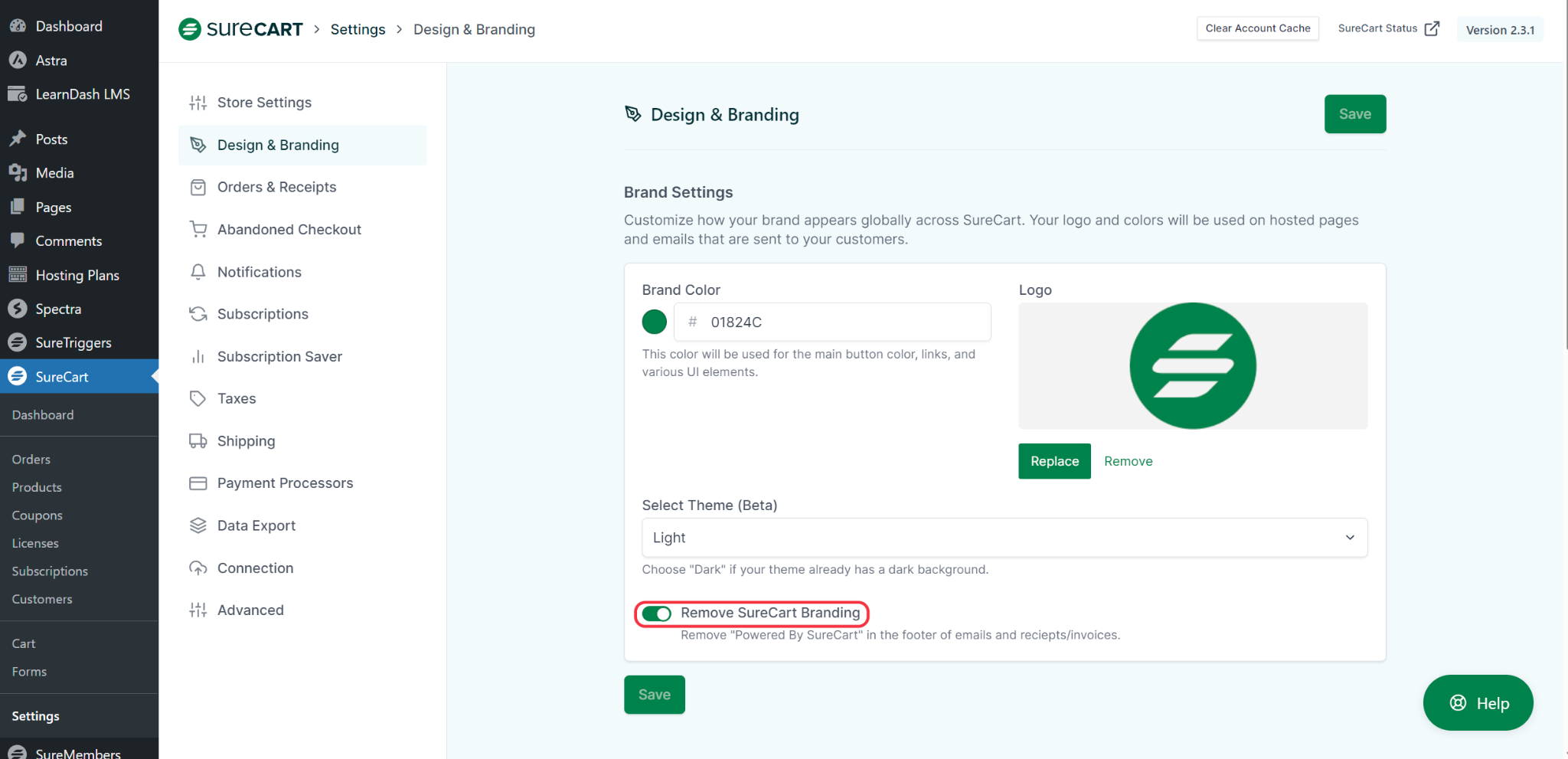
Task: Click the Settings breadcrumb link
Action: tap(358, 29)
